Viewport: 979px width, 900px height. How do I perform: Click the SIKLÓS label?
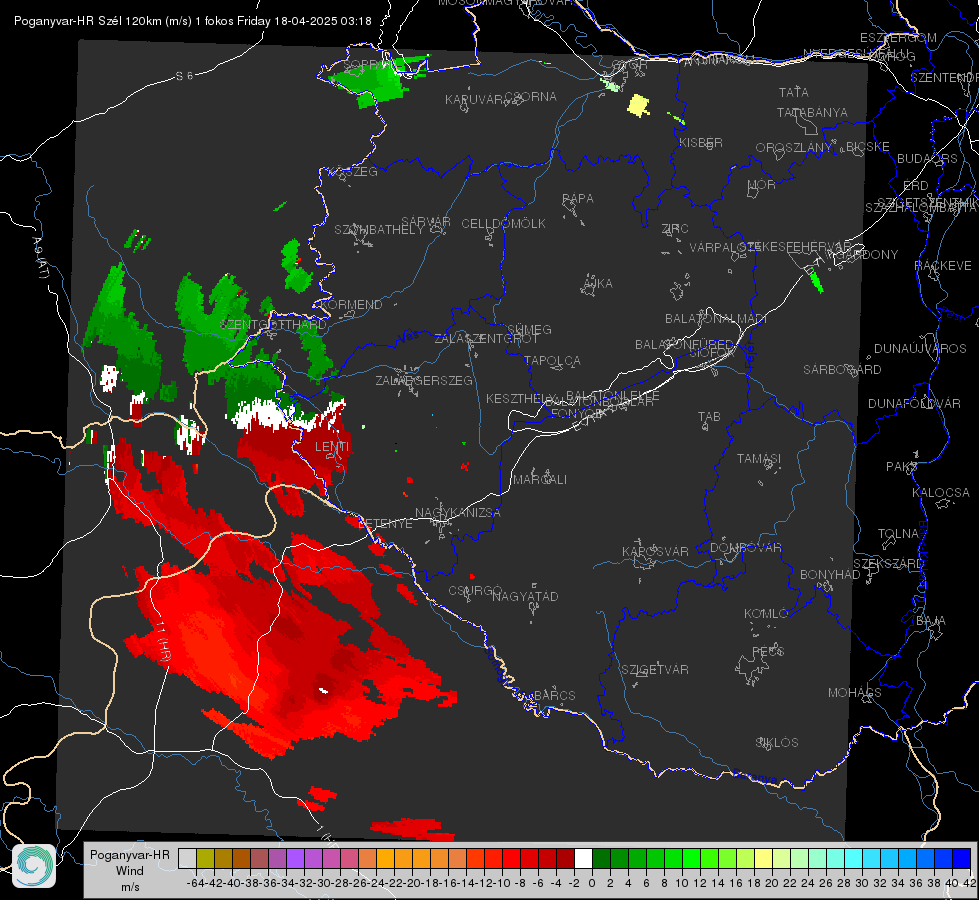coord(777,743)
